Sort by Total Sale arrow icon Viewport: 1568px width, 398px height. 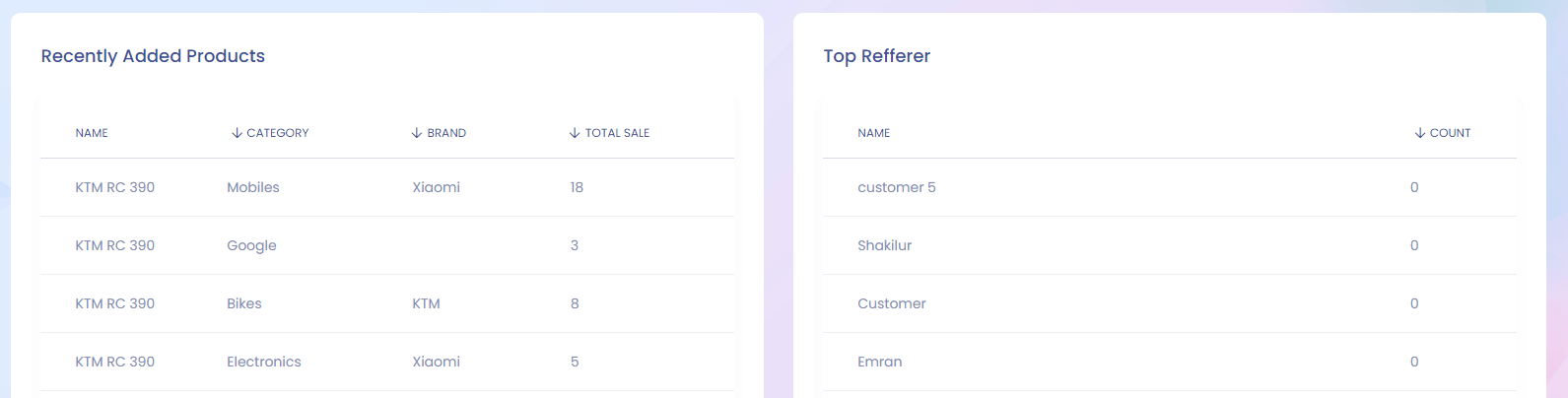click(x=575, y=133)
